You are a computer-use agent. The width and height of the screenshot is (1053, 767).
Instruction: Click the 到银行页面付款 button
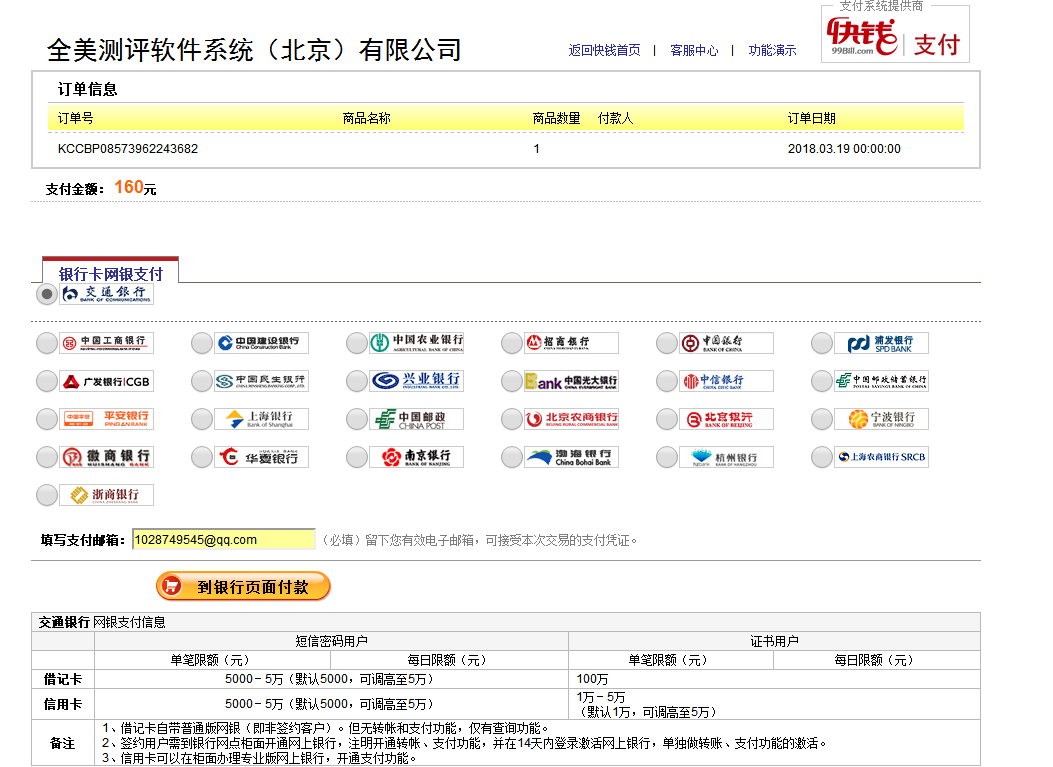coord(243,586)
